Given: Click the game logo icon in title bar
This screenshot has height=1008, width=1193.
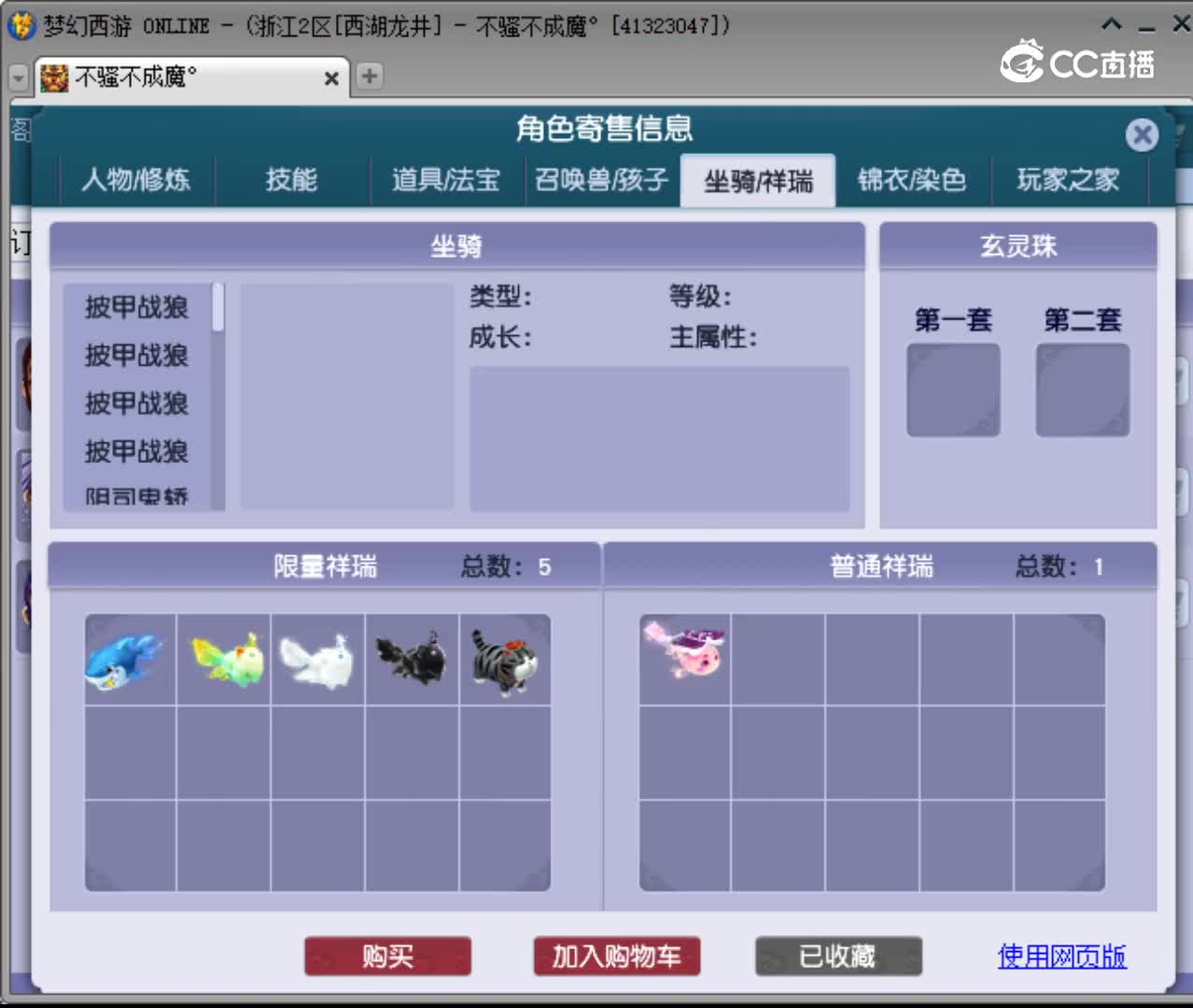Looking at the screenshot, I should click(21, 25).
